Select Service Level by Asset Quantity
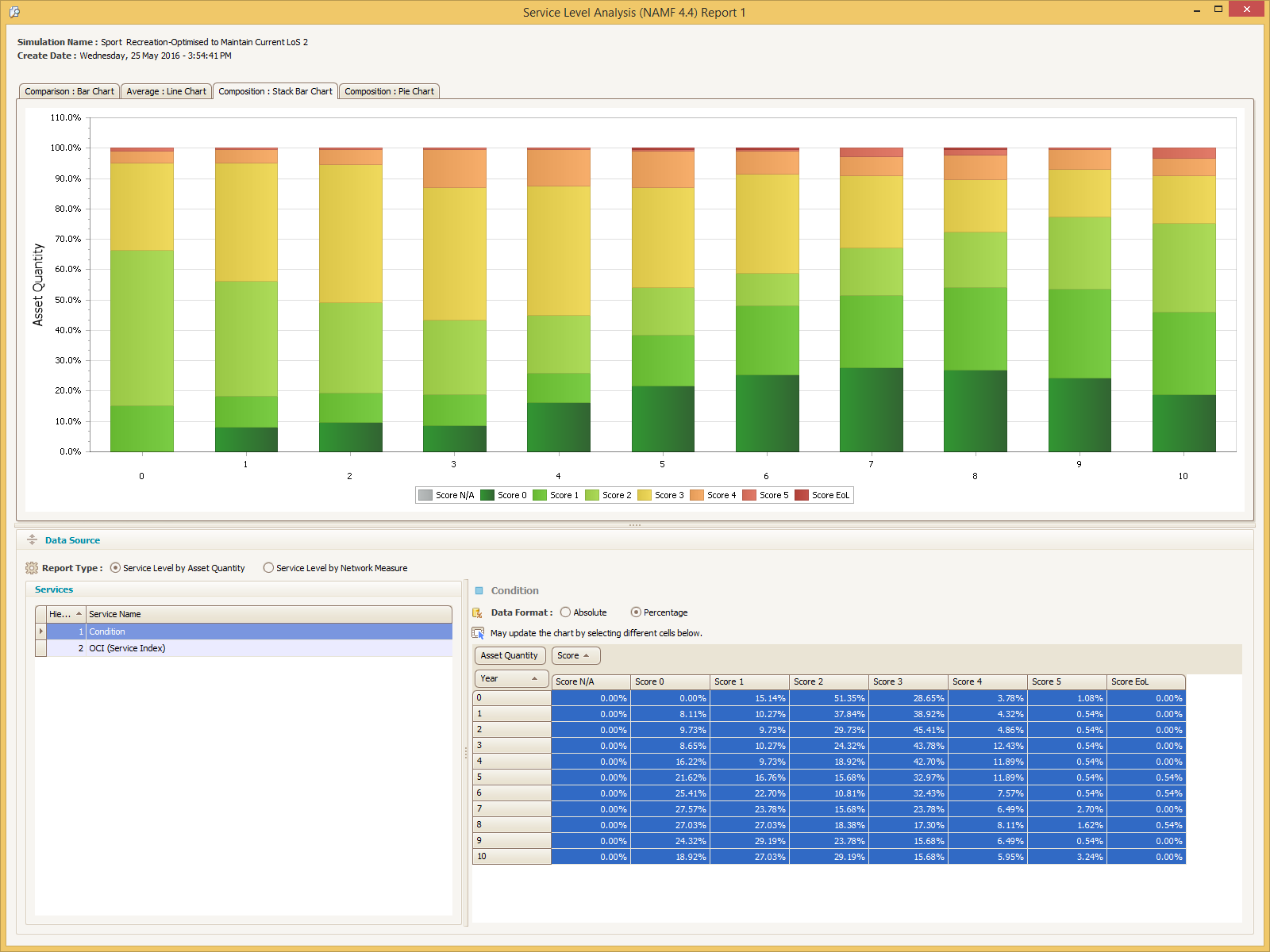Viewport: 1270px width, 952px height. (x=116, y=568)
